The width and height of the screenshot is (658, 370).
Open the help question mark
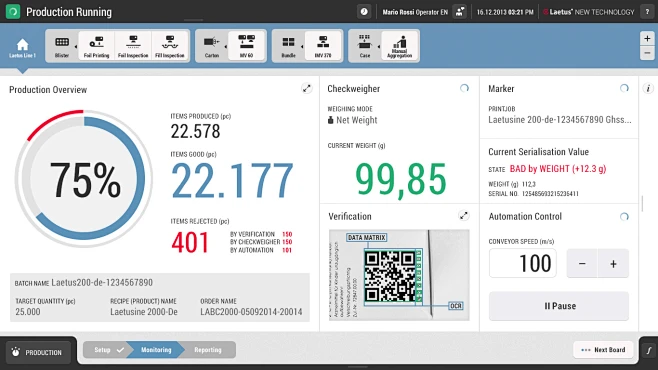click(x=647, y=12)
